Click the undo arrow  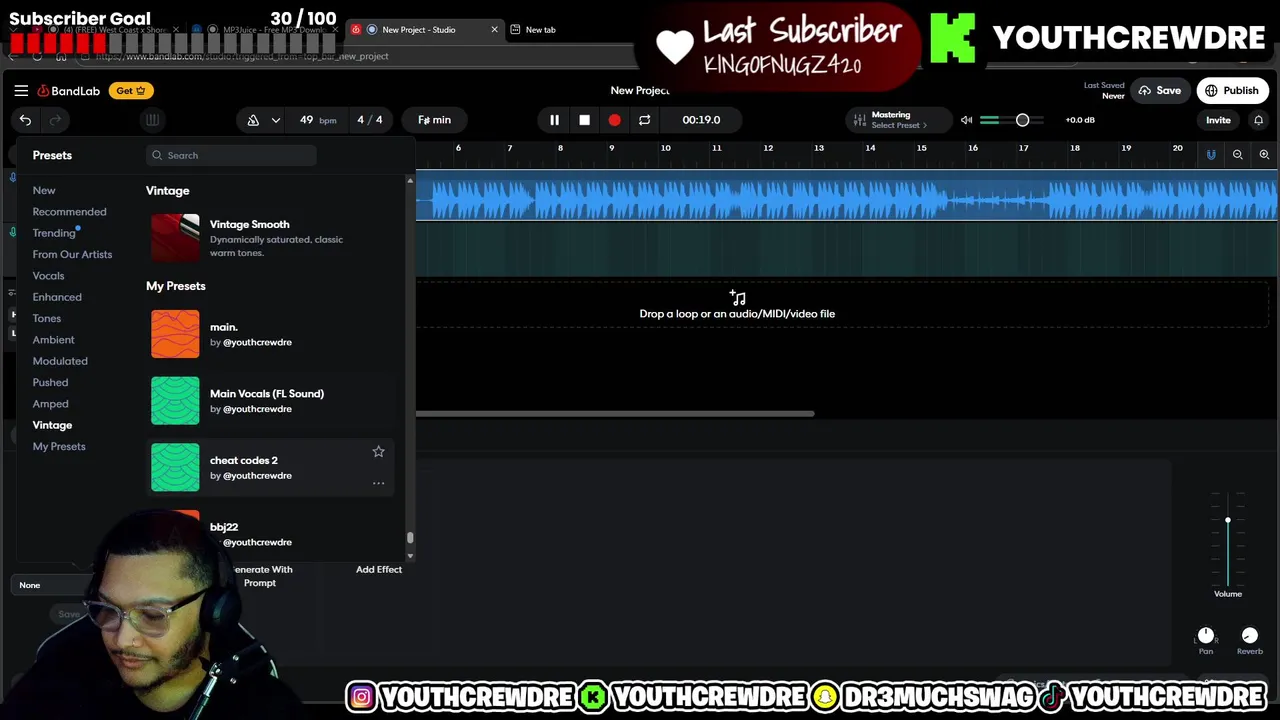pos(25,120)
